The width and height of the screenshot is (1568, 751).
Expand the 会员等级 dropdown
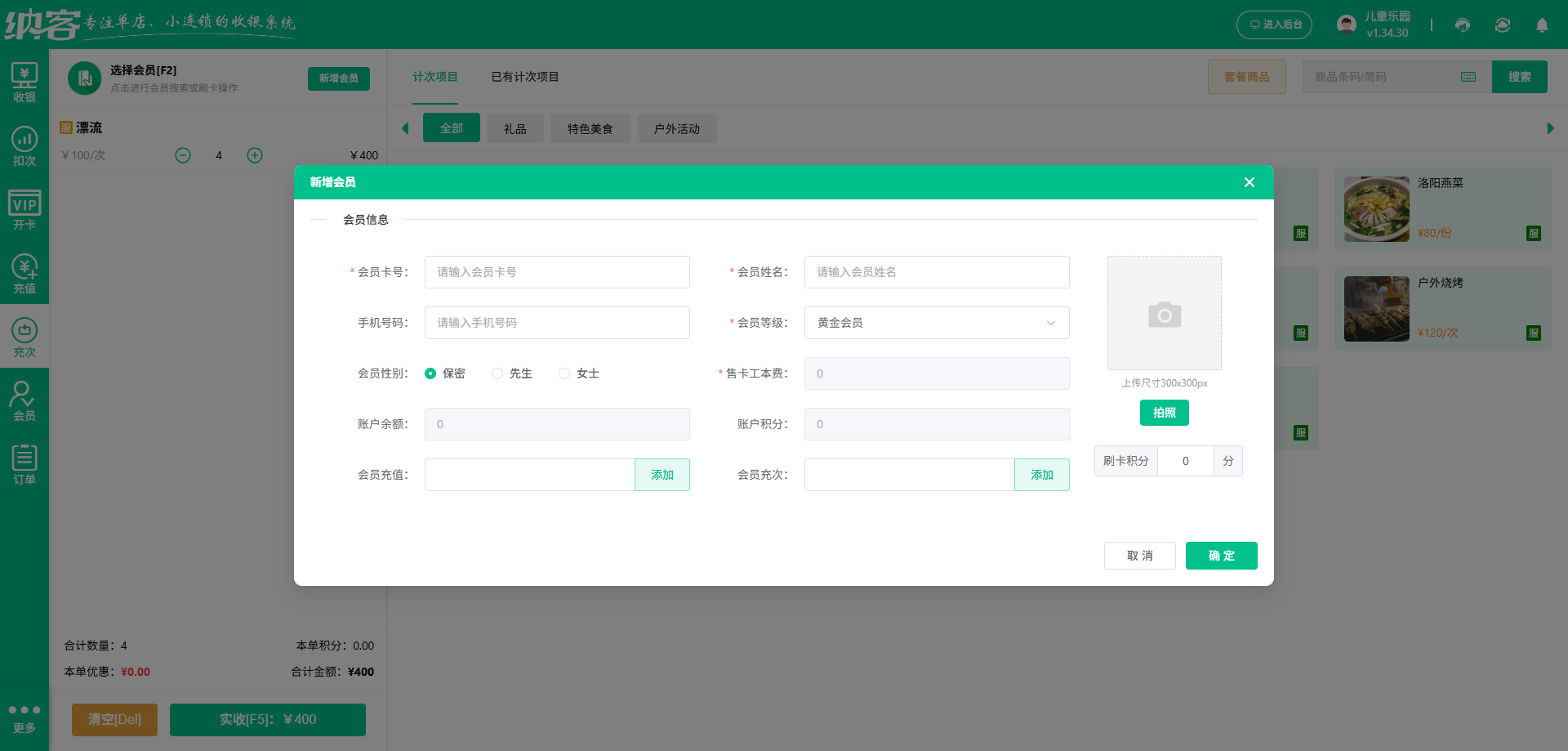[936, 323]
